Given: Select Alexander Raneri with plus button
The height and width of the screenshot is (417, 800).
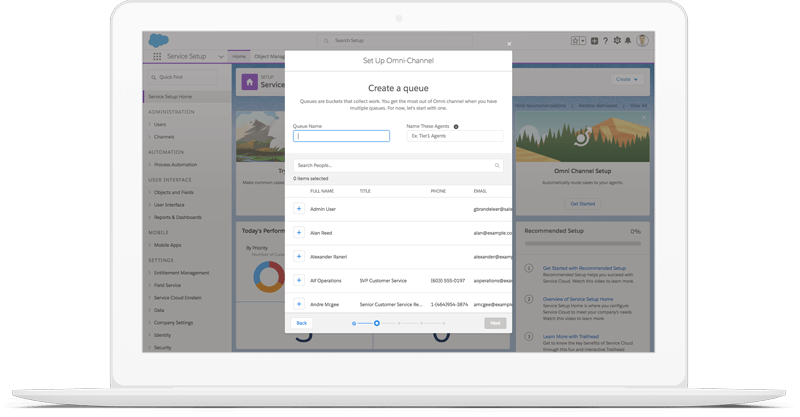Looking at the screenshot, I should click(298, 256).
